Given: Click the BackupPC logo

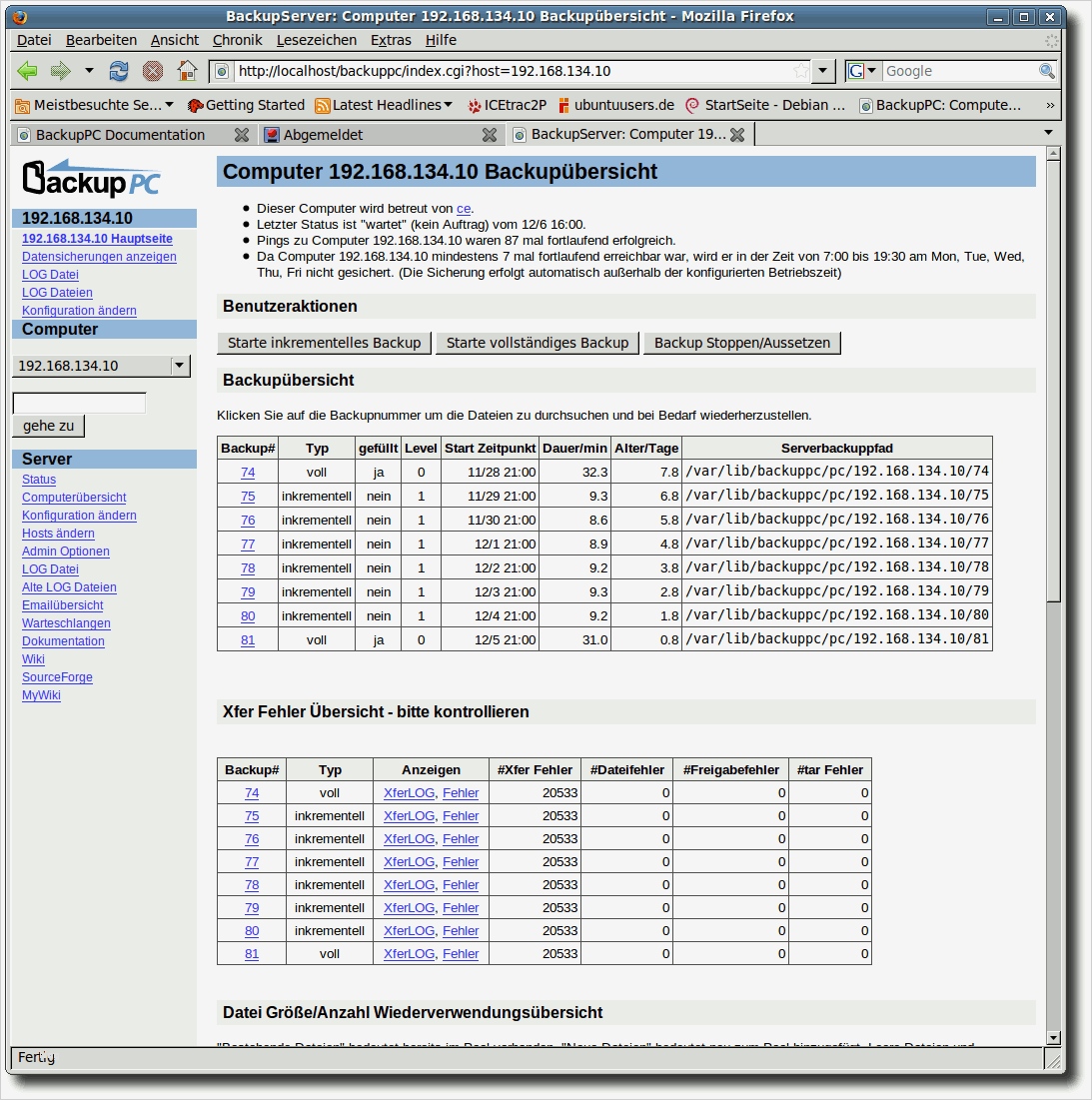Looking at the screenshot, I should tap(91, 178).
